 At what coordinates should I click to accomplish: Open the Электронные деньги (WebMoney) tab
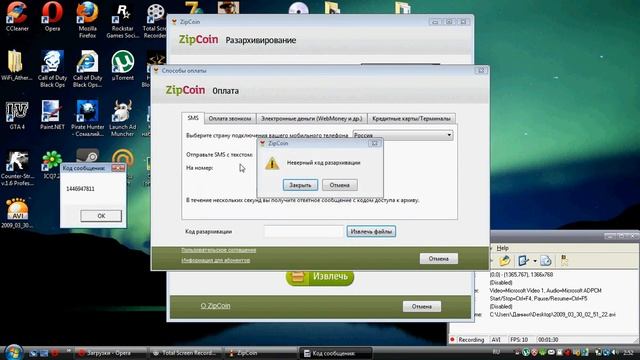click(x=311, y=118)
